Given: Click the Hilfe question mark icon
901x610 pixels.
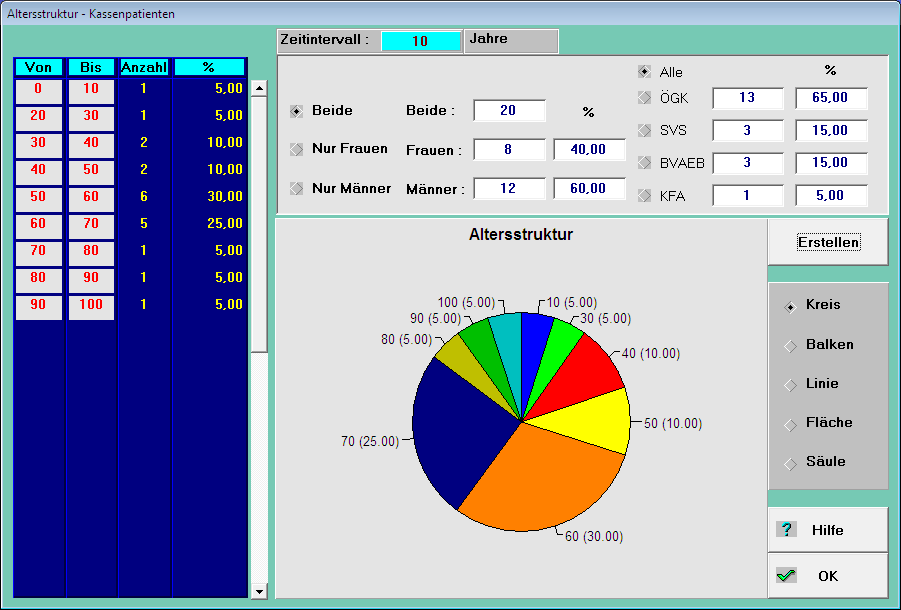Looking at the screenshot, I should [787, 530].
